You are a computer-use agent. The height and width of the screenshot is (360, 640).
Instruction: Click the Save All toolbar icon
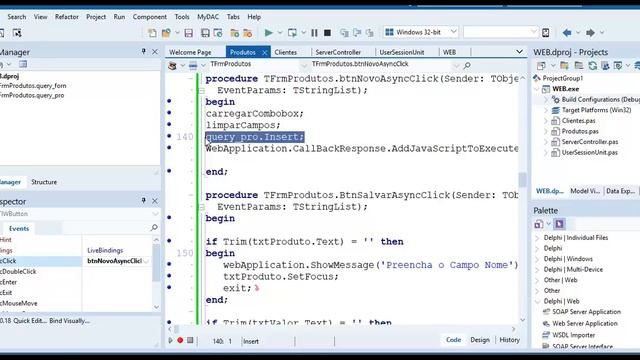205,33
